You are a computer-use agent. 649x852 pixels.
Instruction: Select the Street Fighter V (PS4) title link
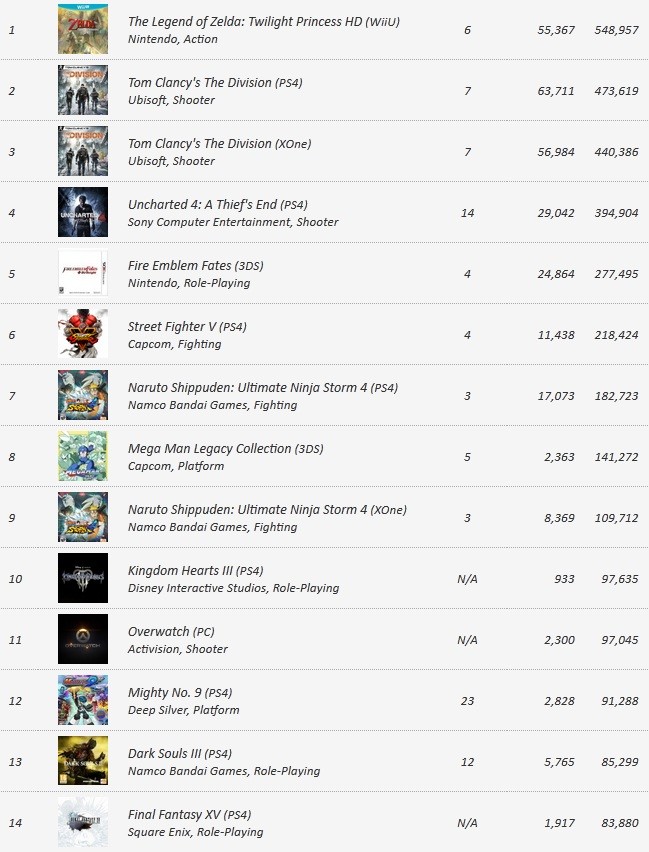click(187, 327)
